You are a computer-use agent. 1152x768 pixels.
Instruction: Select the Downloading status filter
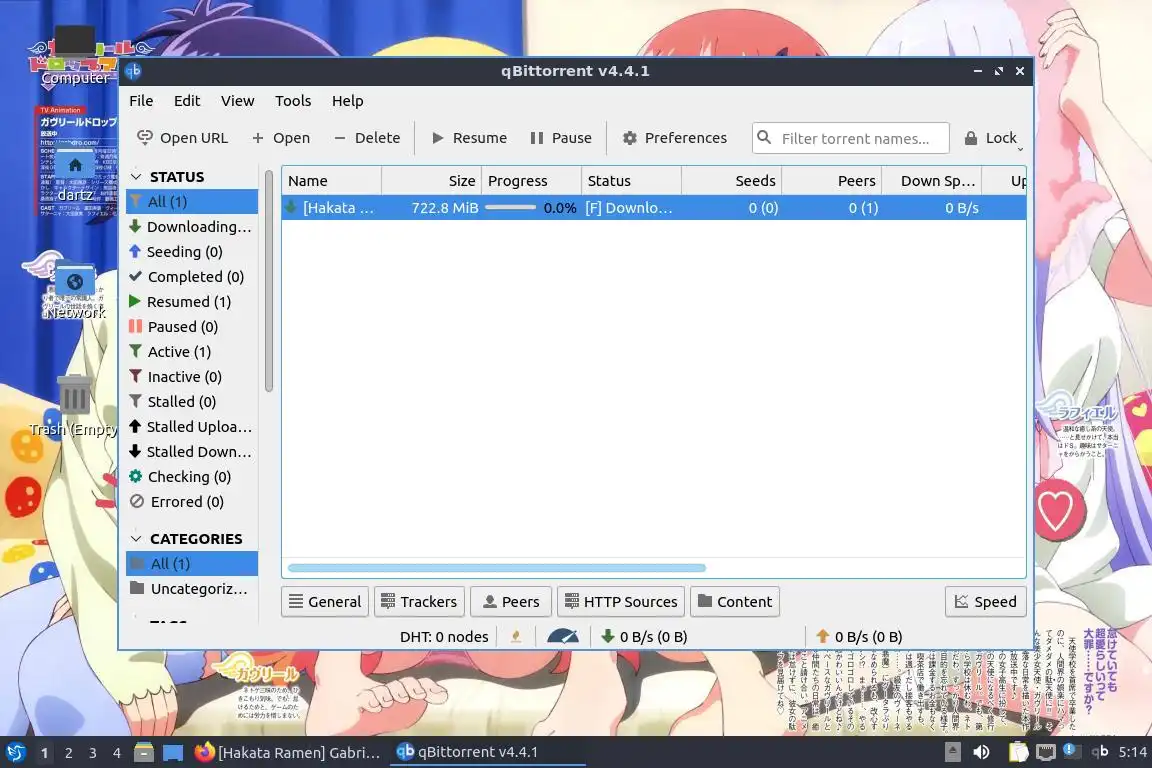tap(192, 226)
